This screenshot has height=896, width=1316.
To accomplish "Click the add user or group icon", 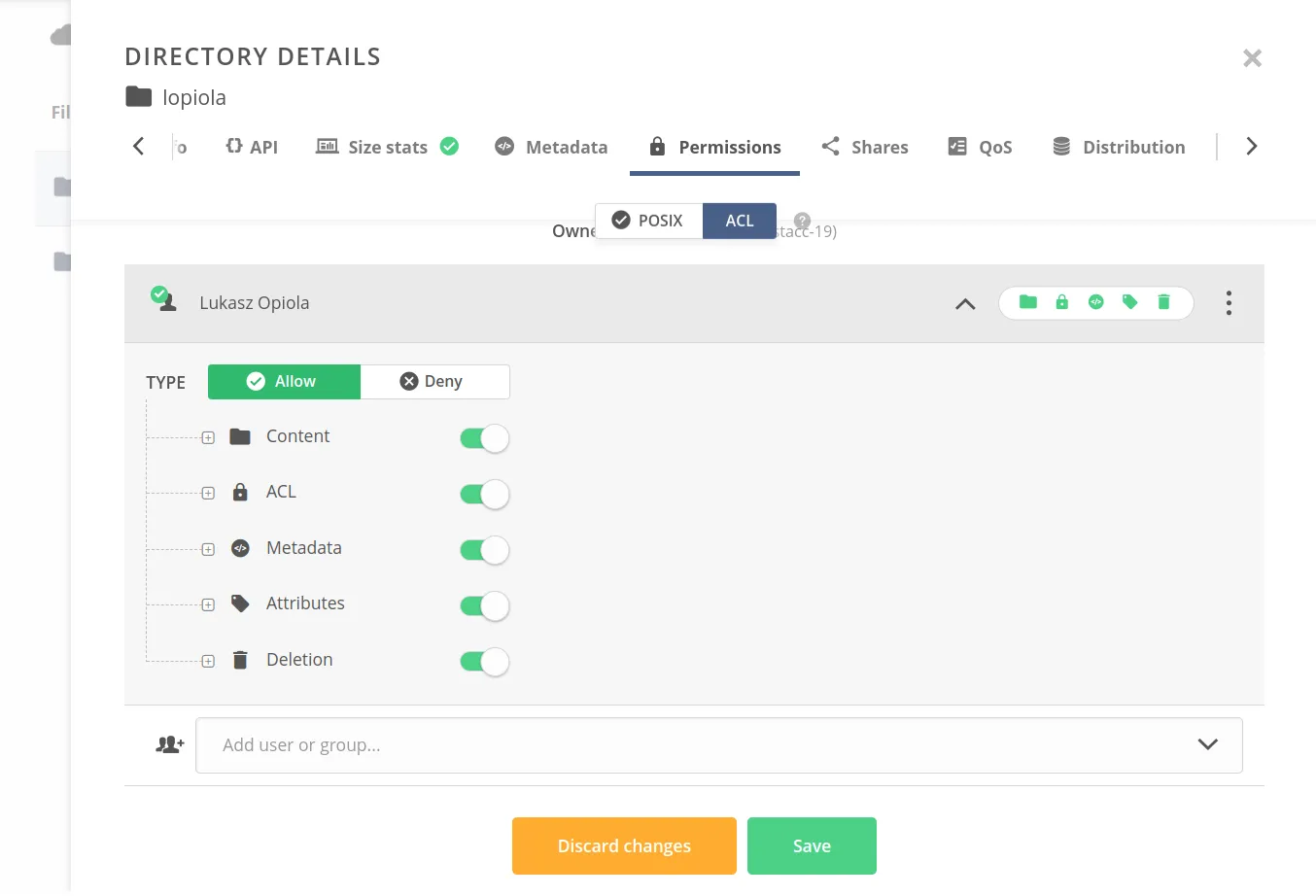I will coord(170,744).
